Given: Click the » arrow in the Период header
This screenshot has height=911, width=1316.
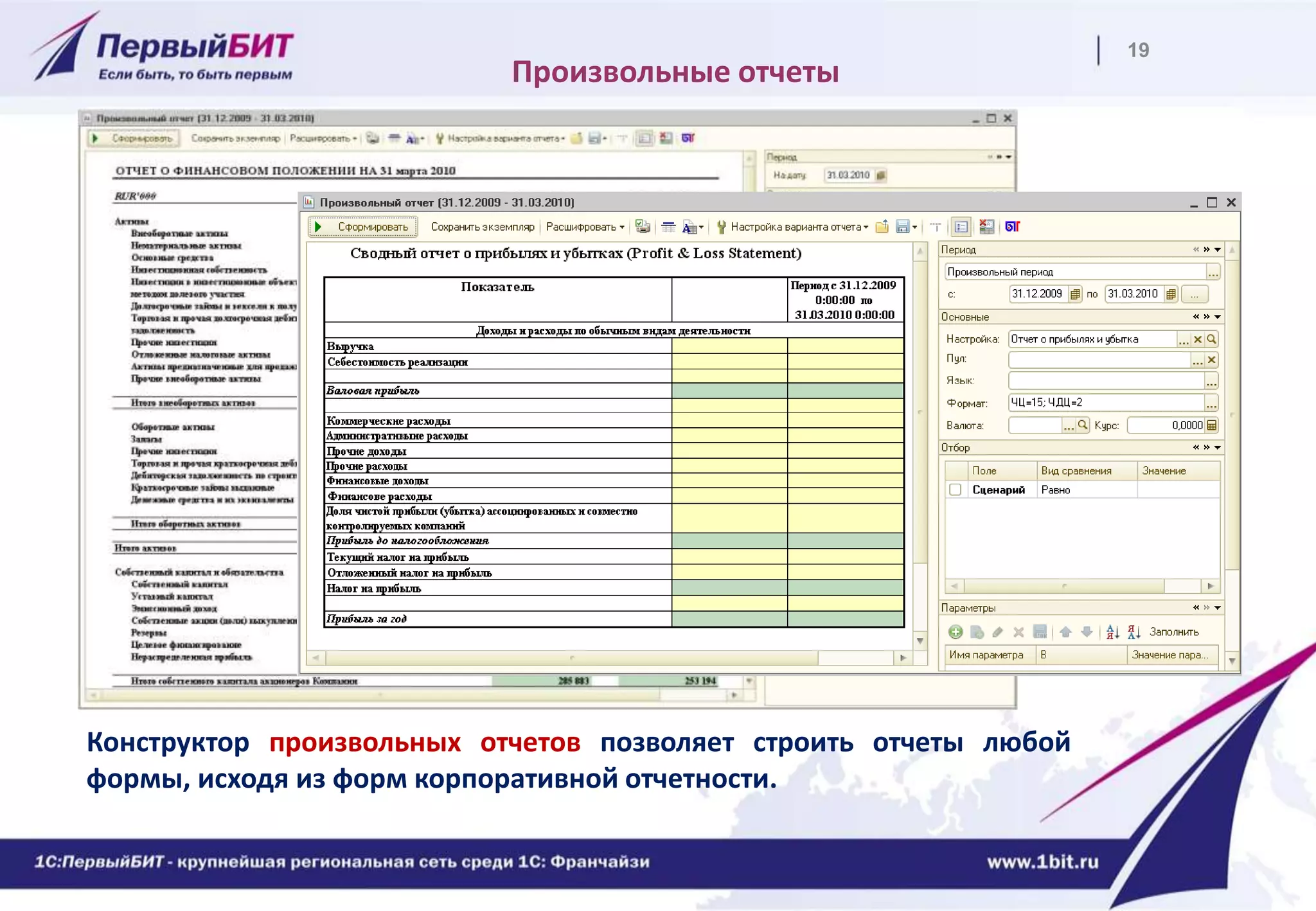Looking at the screenshot, I should pyautogui.click(x=1207, y=249).
